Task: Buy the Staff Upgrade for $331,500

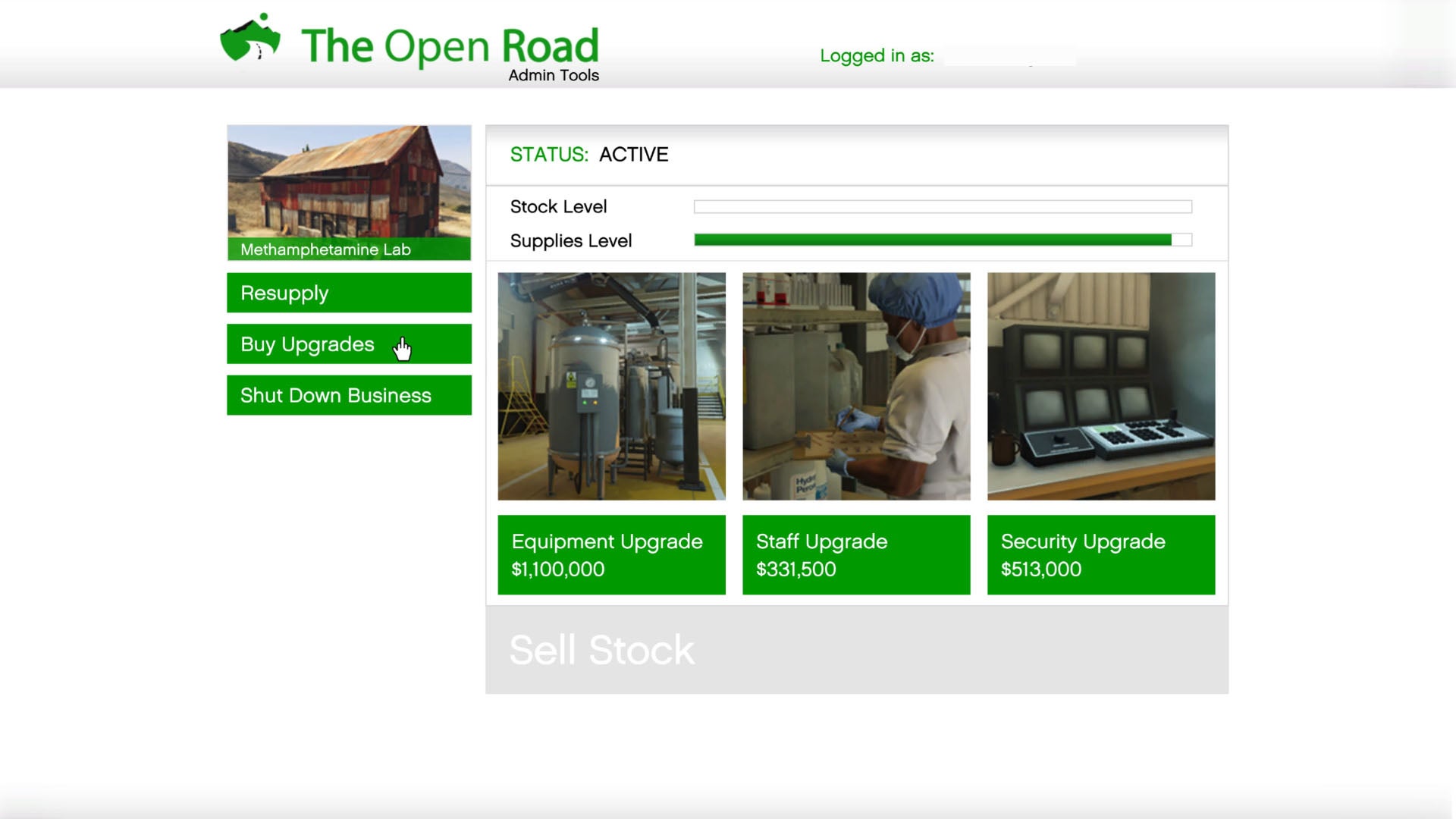Action: coord(855,554)
